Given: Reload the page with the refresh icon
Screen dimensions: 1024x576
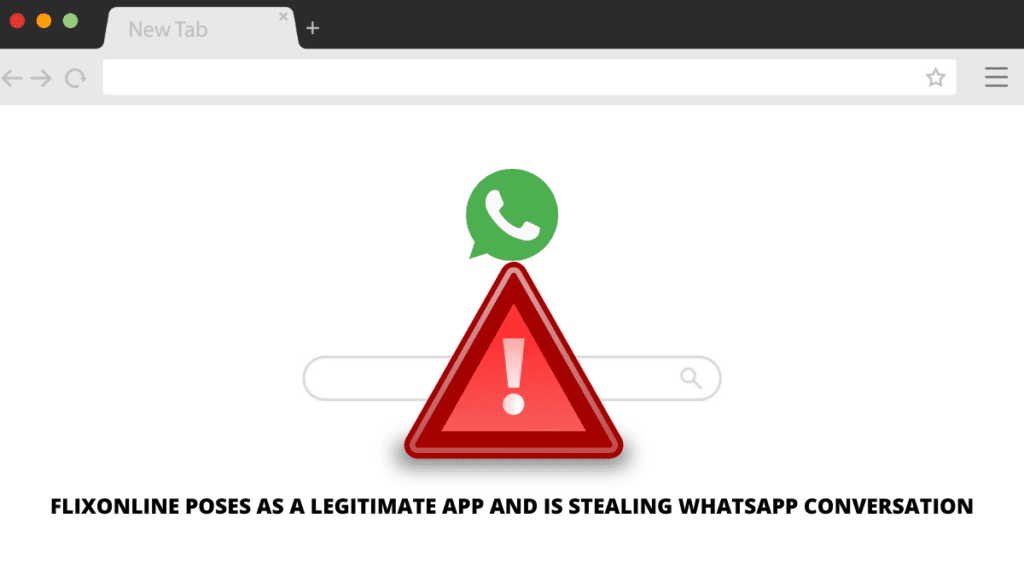Looking at the screenshot, I should pos(76,78).
